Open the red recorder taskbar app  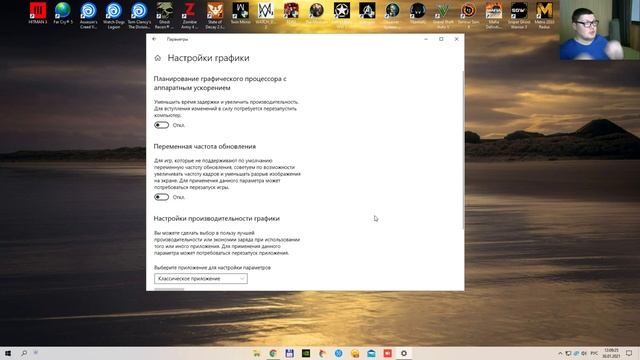coord(387,353)
